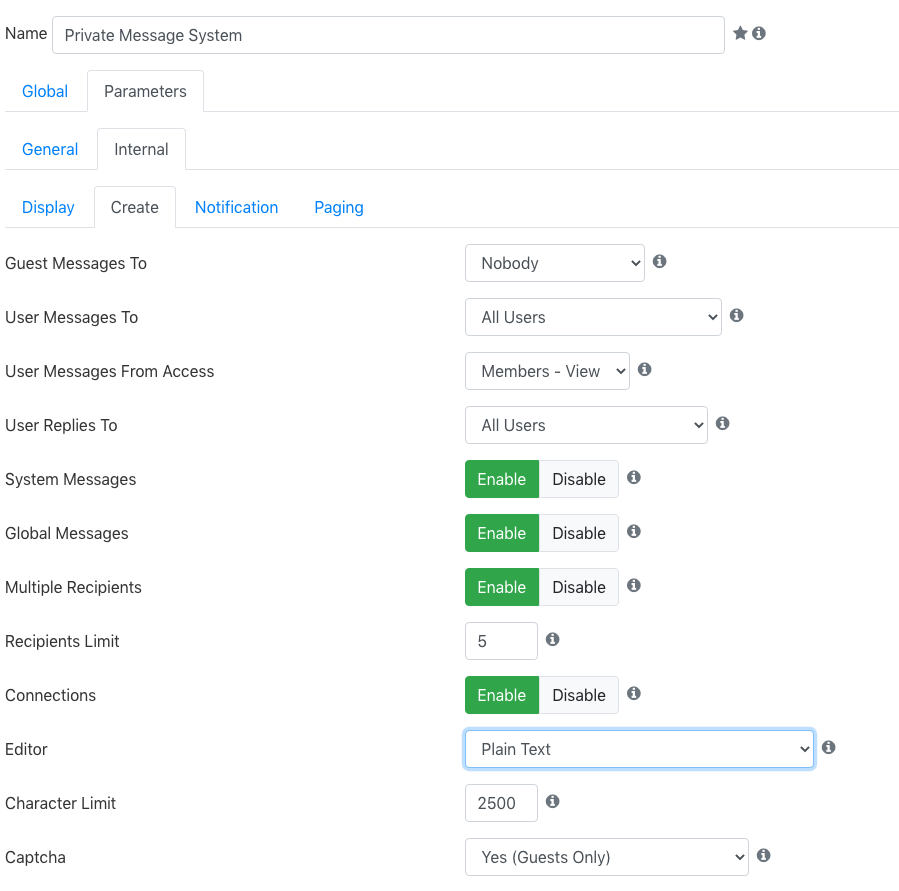
Task: Open the Captcha Yes (Guests Only) dropdown
Action: coord(606,857)
